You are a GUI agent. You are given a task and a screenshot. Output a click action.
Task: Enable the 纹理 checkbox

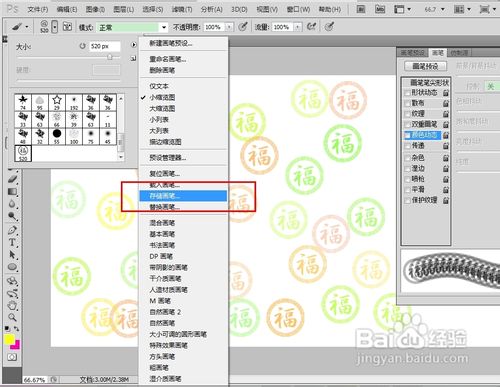[x=407, y=114]
